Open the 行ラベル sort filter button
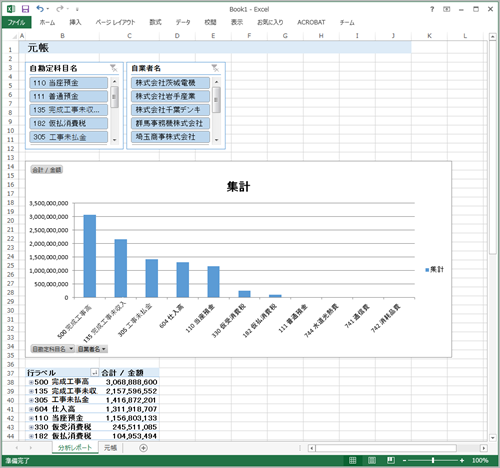This screenshot has height=468, width=500. click(94, 373)
